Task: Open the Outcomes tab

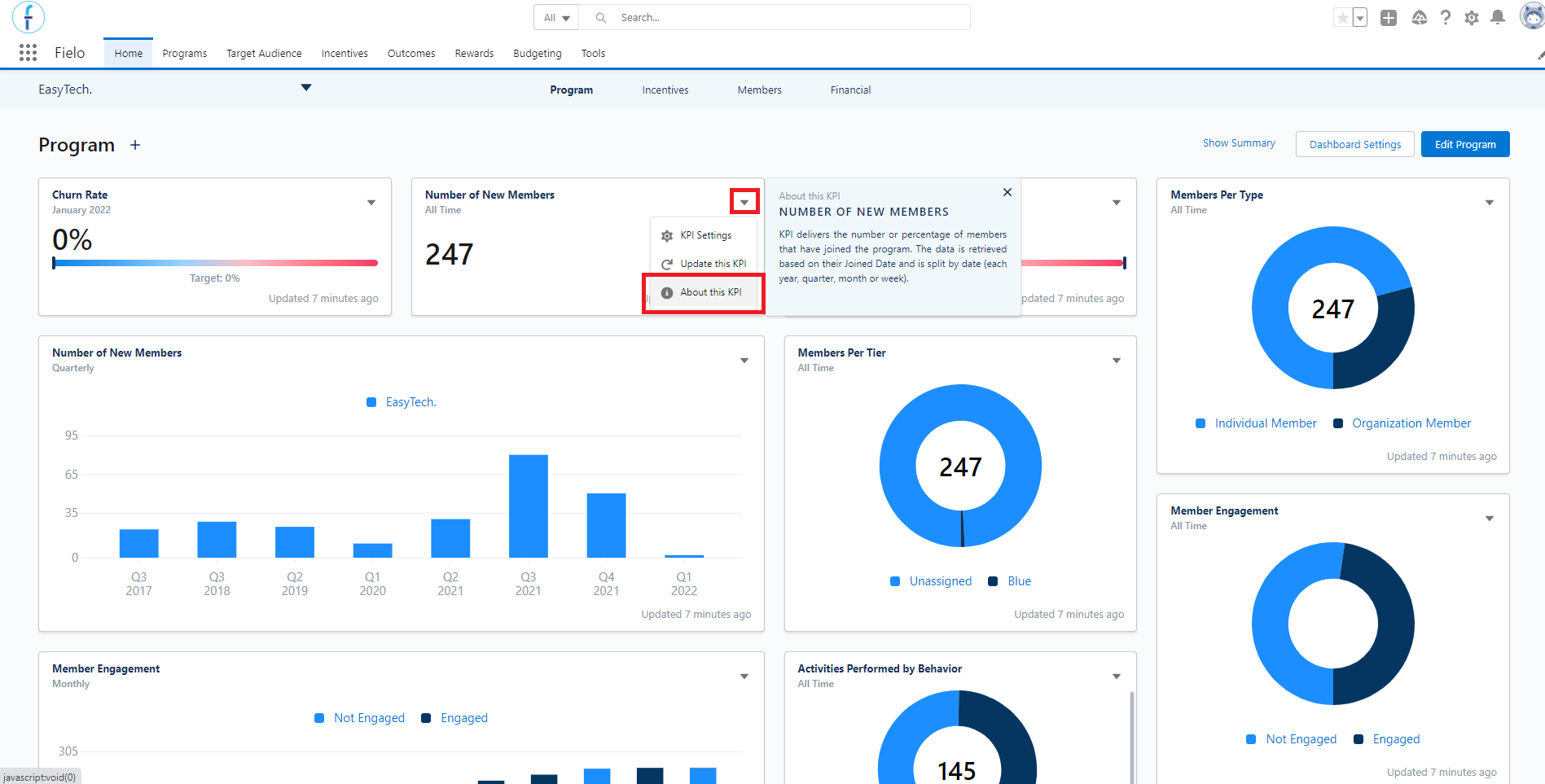Action: (411, 54)
